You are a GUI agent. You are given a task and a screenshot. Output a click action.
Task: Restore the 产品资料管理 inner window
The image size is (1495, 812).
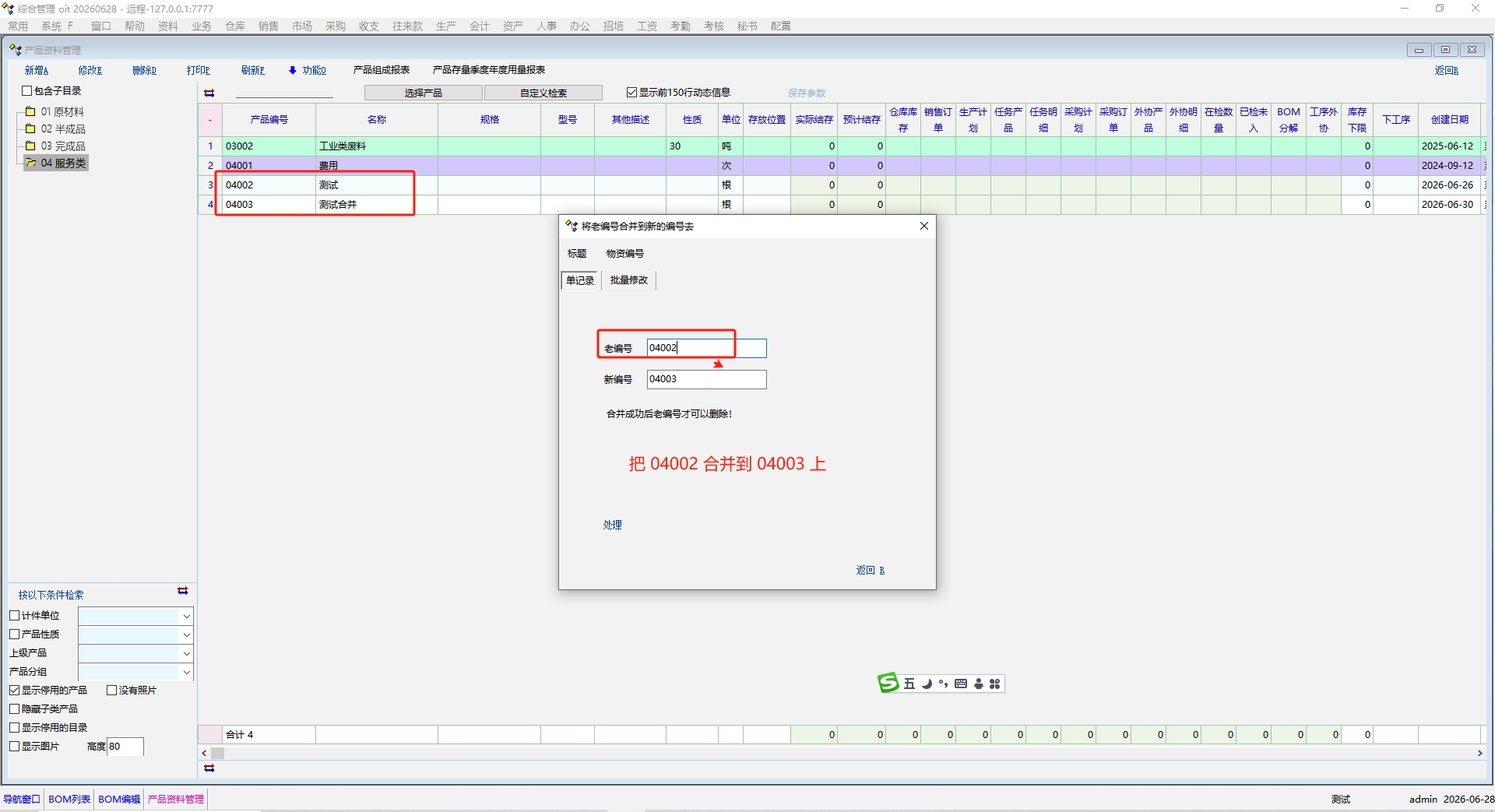pyautogui.click(x=1445, y=50)
